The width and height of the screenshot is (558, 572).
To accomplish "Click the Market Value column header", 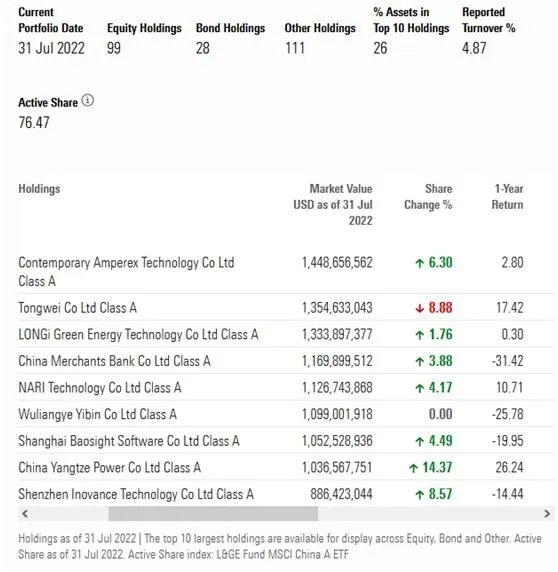I will [333, 205].
